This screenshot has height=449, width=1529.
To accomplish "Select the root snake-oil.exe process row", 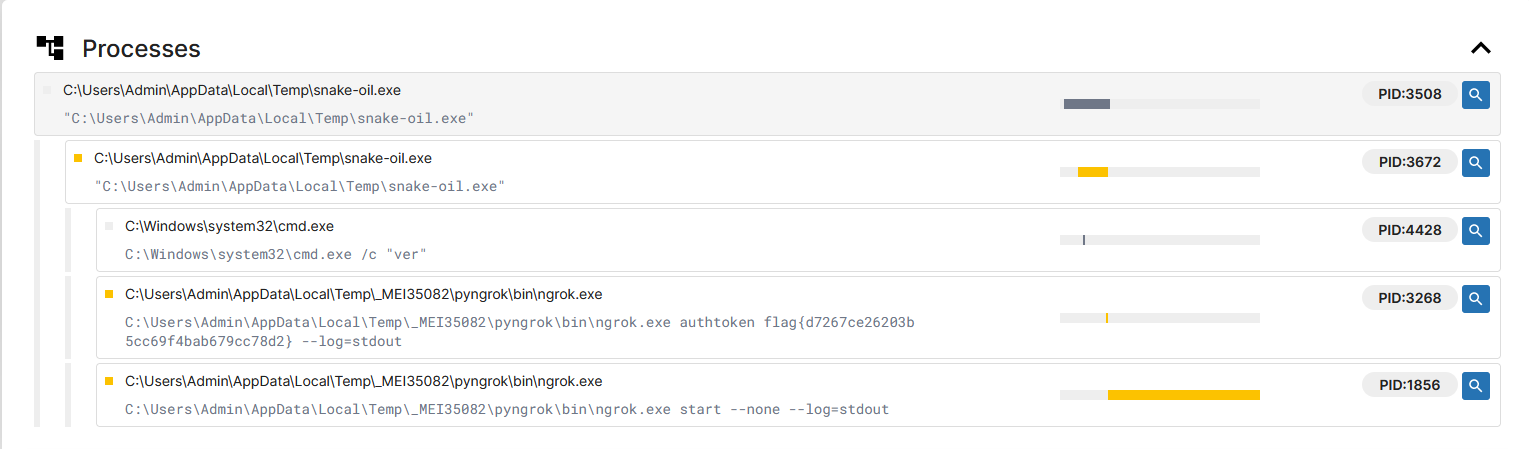I will [232, 90].
